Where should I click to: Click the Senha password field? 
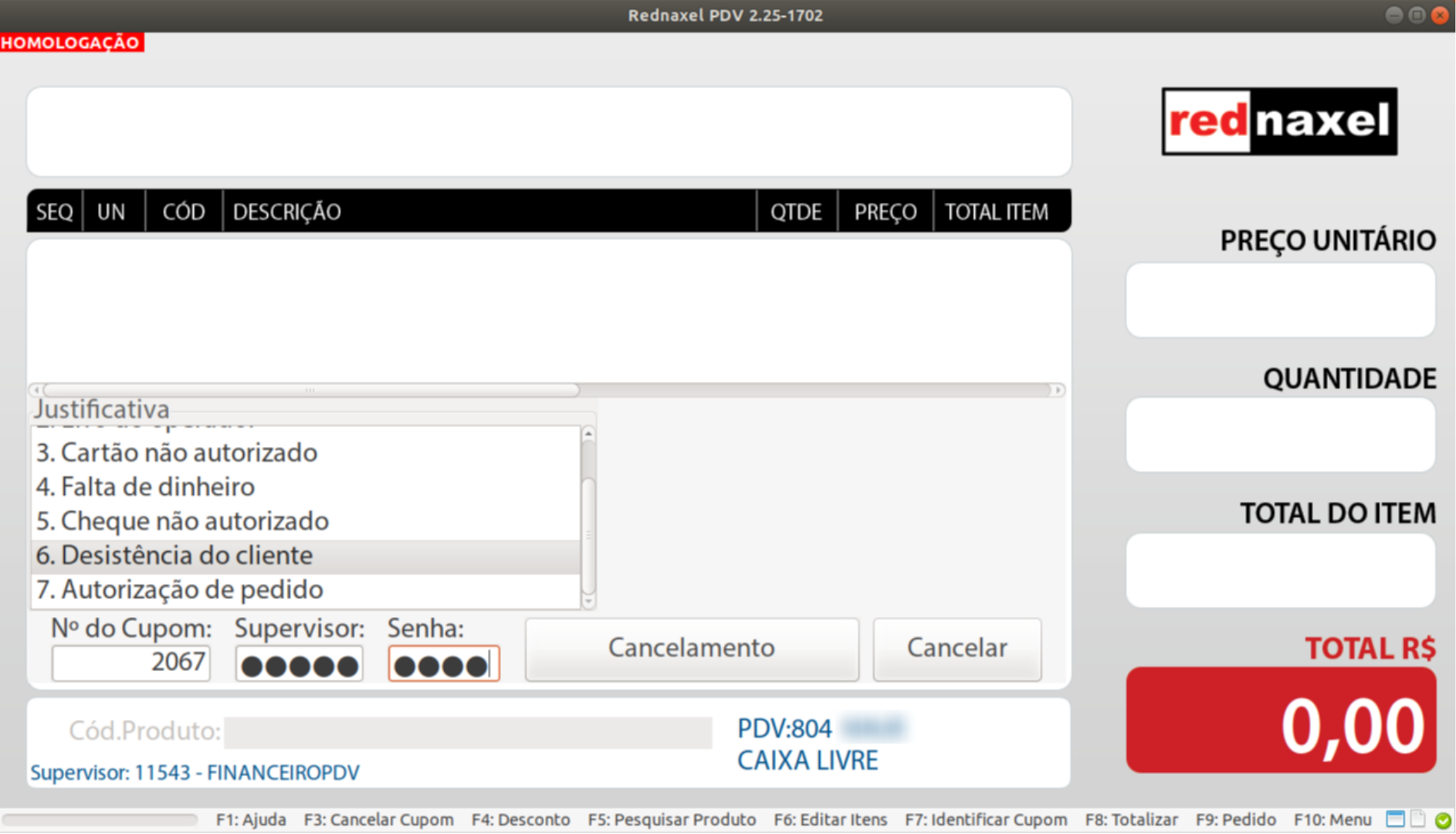pos(444,663)
